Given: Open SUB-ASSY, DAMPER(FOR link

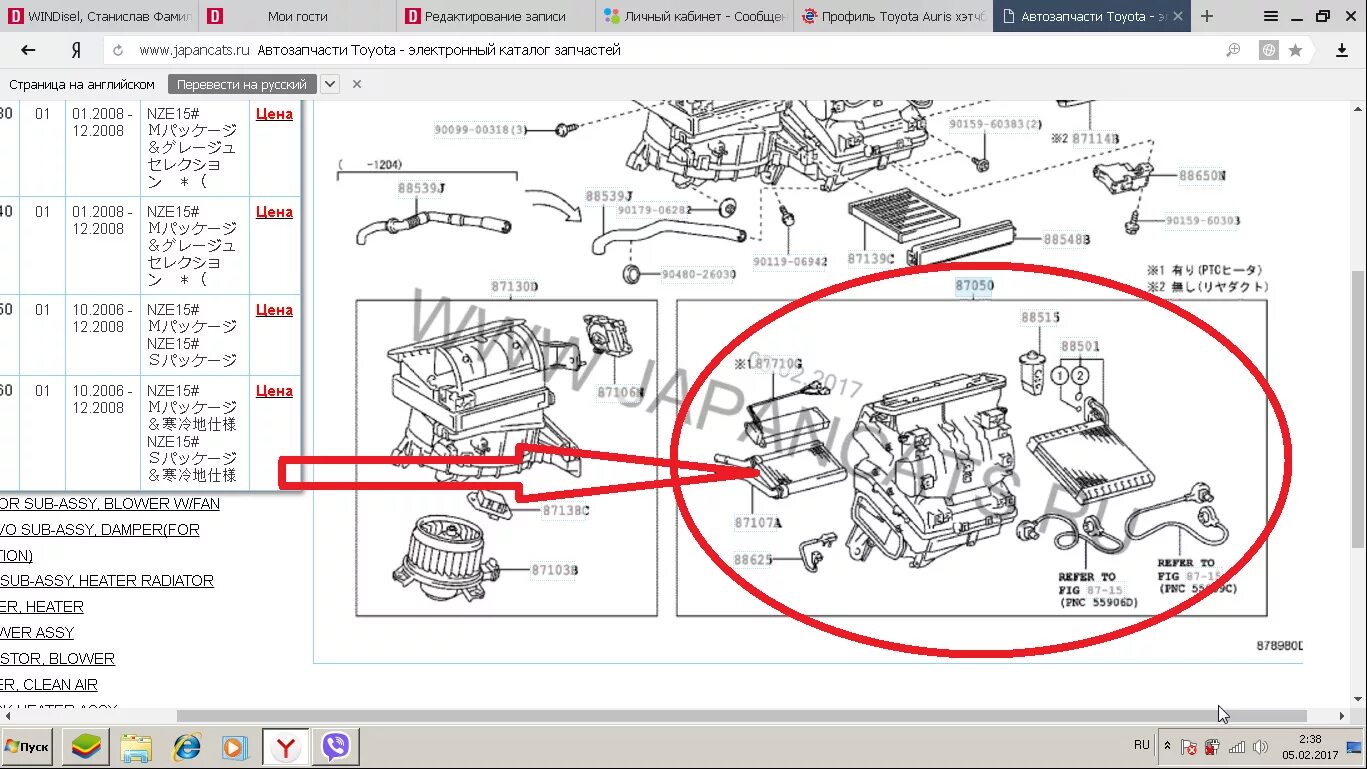Looking at the screenshot, I should click(x=100, y=530).
